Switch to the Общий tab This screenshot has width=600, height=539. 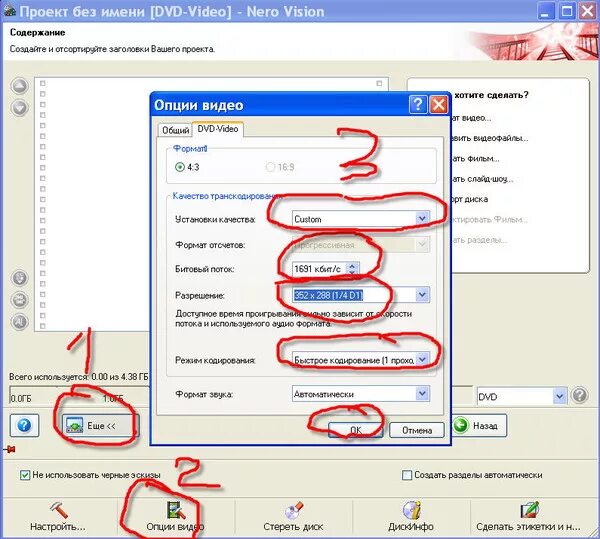coord(175,130)
